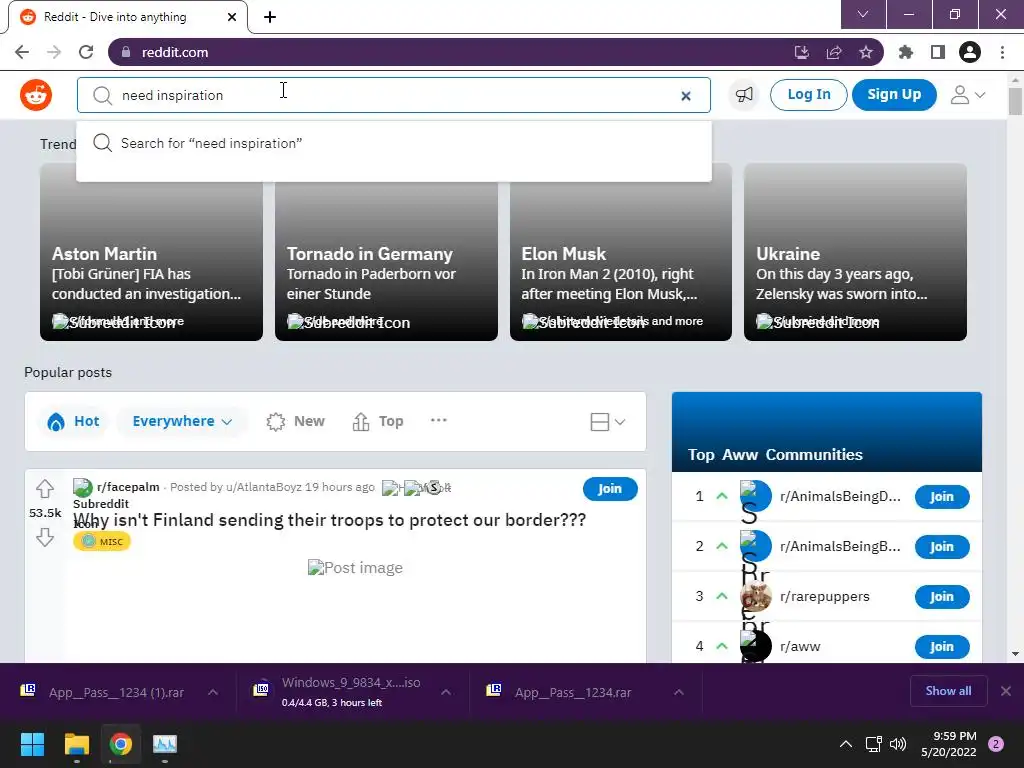1024x768 pixels.
Task: Open the Chrome profile avatar
Action: [970, 52]
